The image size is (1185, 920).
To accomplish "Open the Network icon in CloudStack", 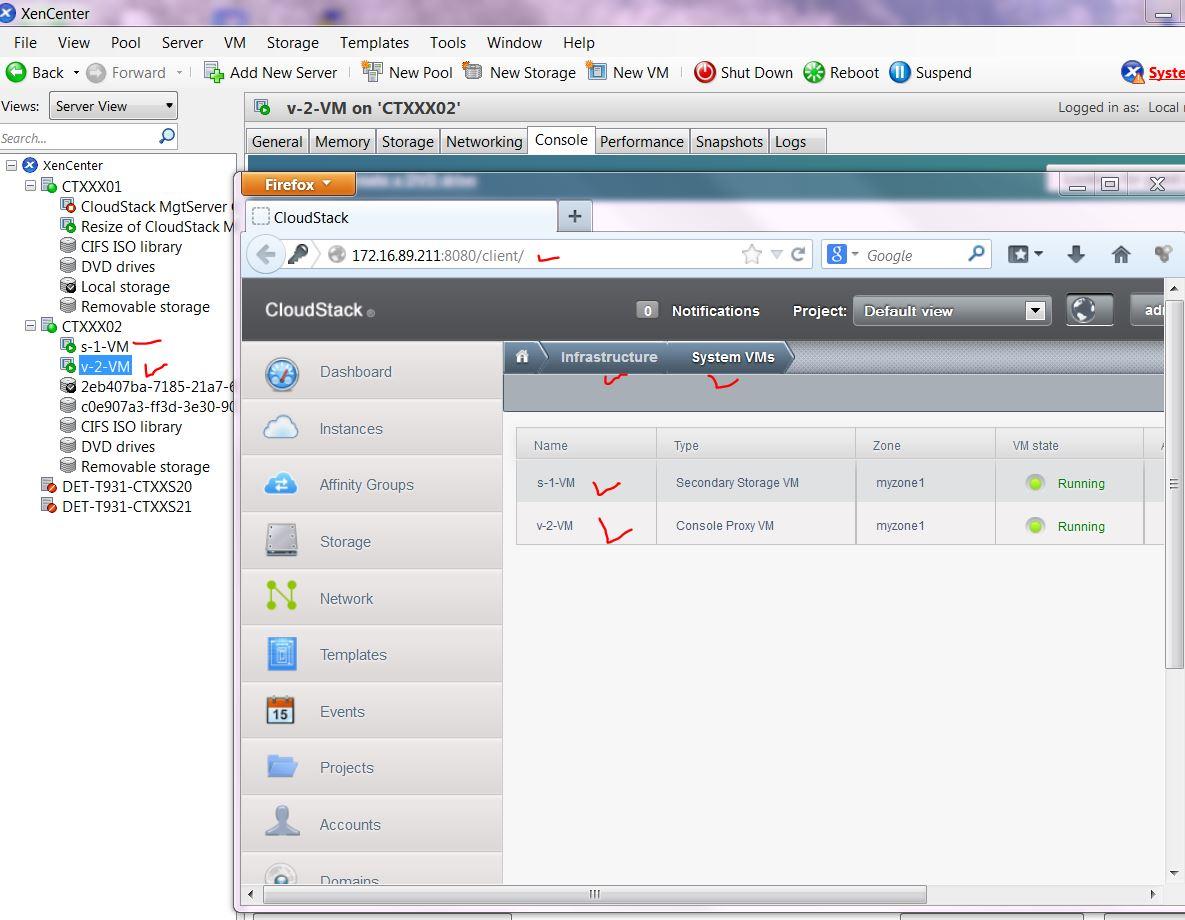I will [281, 596].
